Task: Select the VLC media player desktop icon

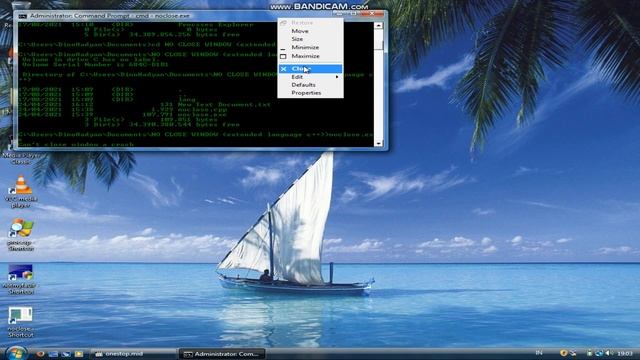Action: coord(21,192)
